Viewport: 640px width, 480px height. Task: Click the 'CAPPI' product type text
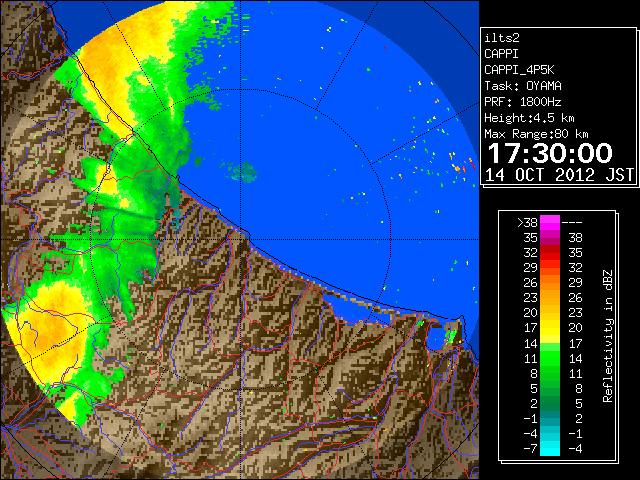[501, 54]
